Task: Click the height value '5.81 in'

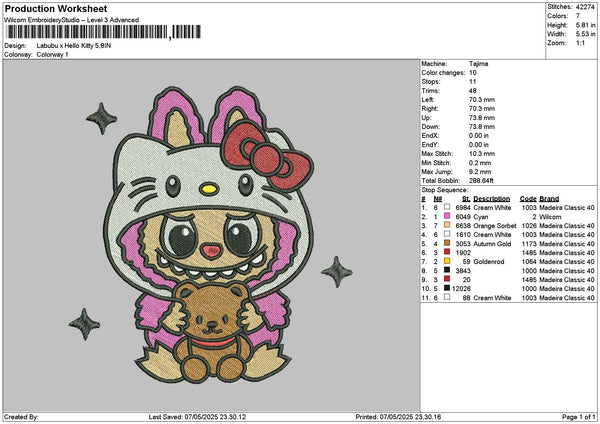Action: click(x=586, y=25)
